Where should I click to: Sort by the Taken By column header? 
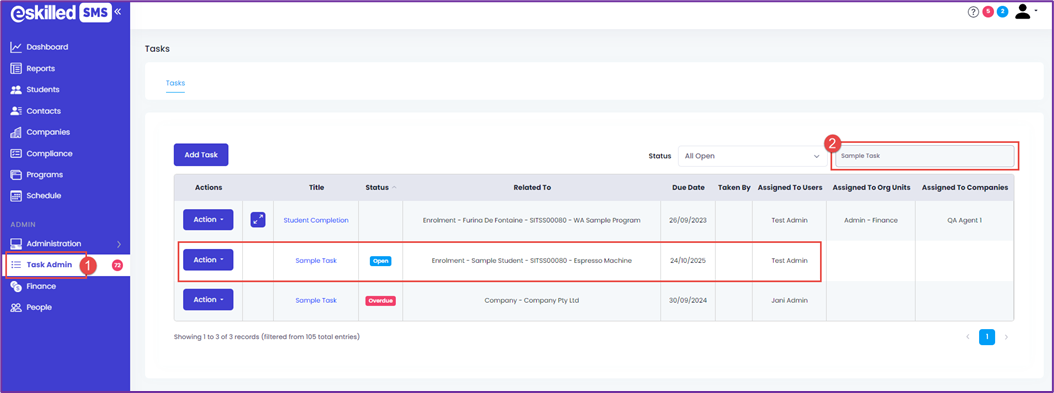(734, 187)
